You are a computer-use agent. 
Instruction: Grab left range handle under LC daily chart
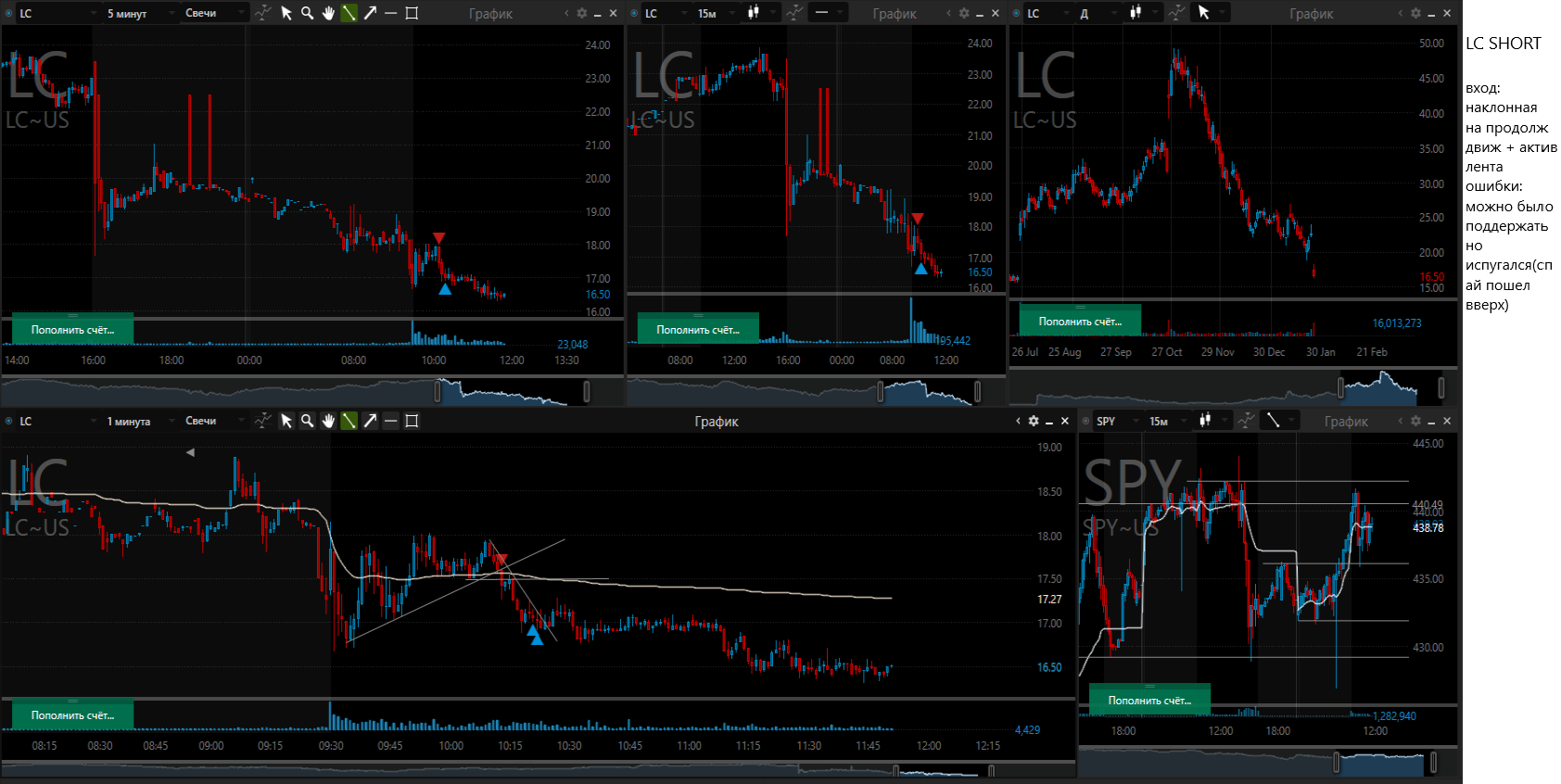[1340, 386]
